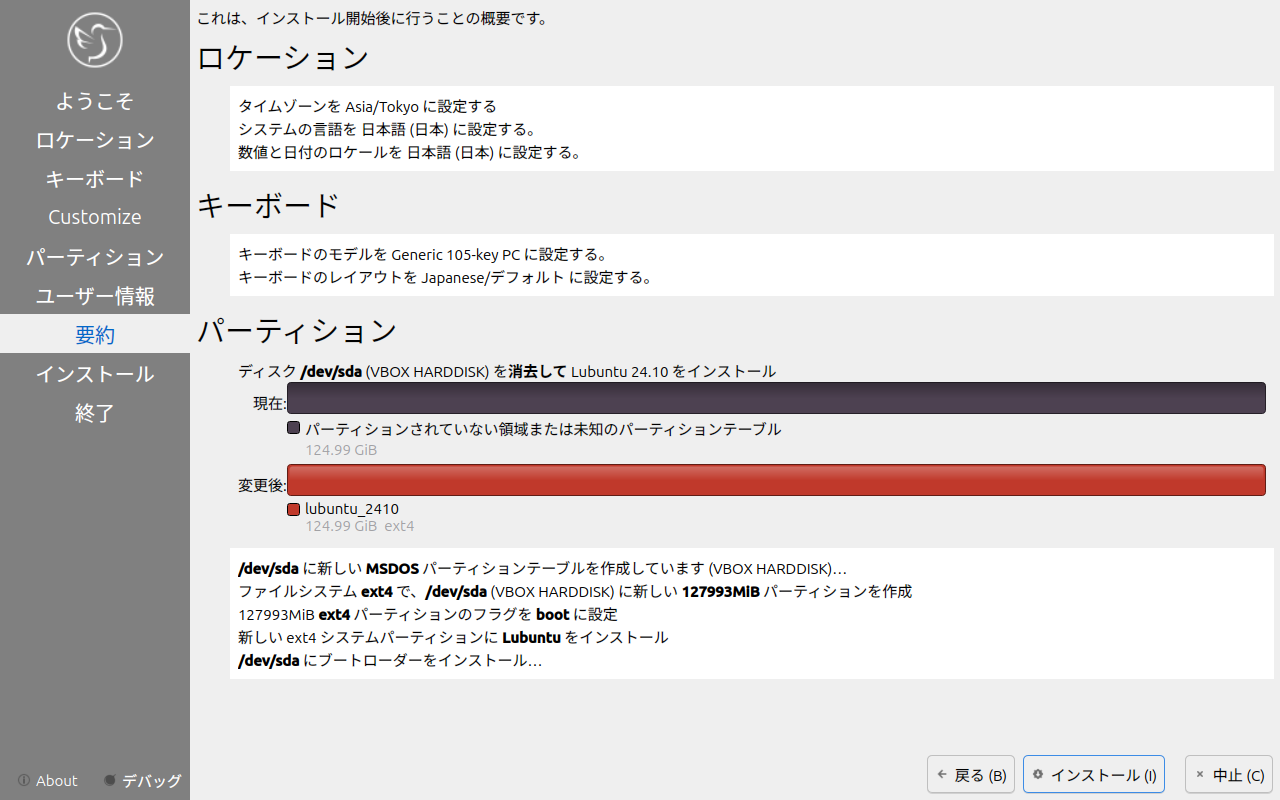The width and height of the screenshot is (1280, 800).
Task: Click the 127993MiB ext4 partition creation line
Action: [575, 591]
